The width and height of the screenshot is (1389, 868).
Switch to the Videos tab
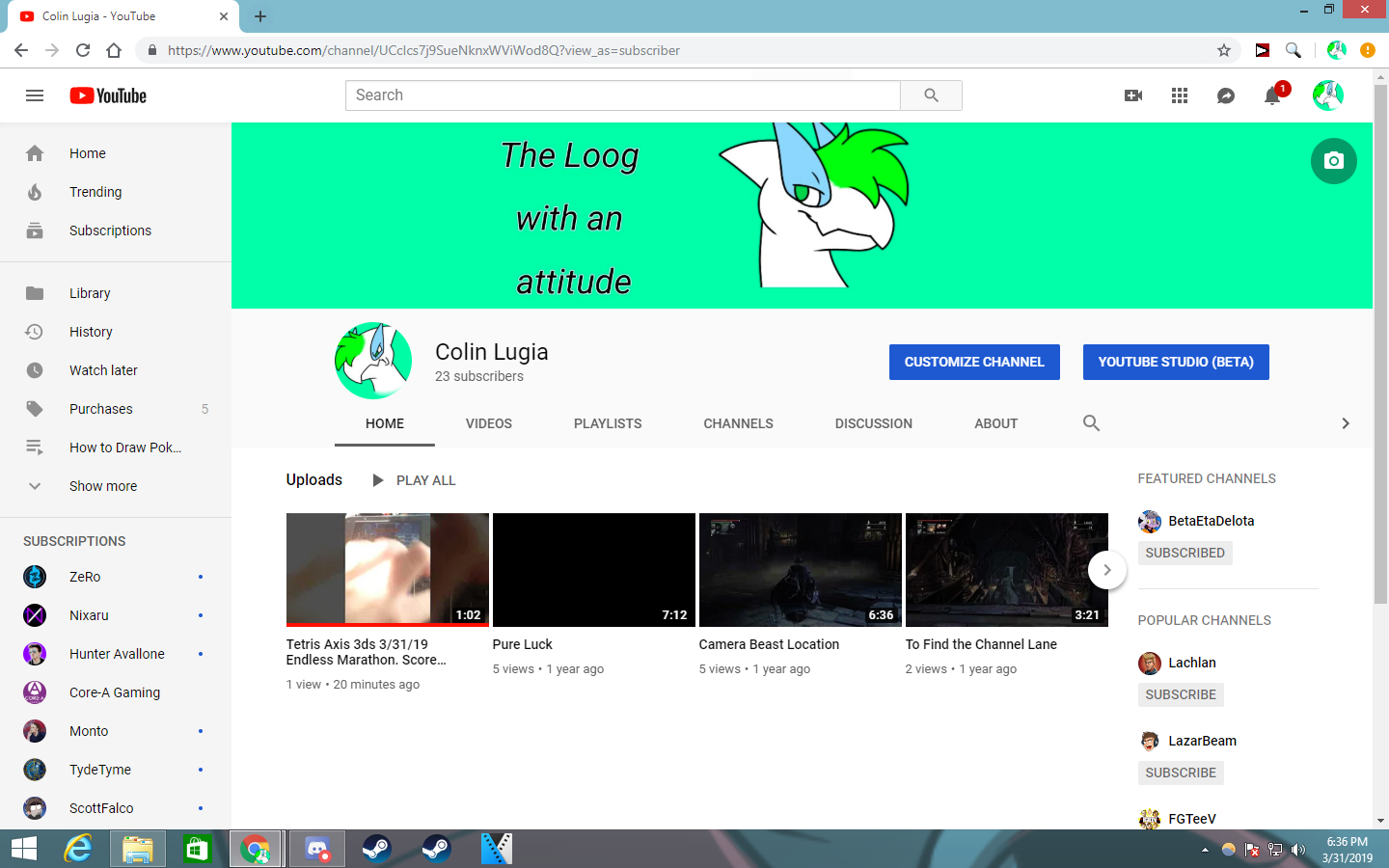(488, 423)
